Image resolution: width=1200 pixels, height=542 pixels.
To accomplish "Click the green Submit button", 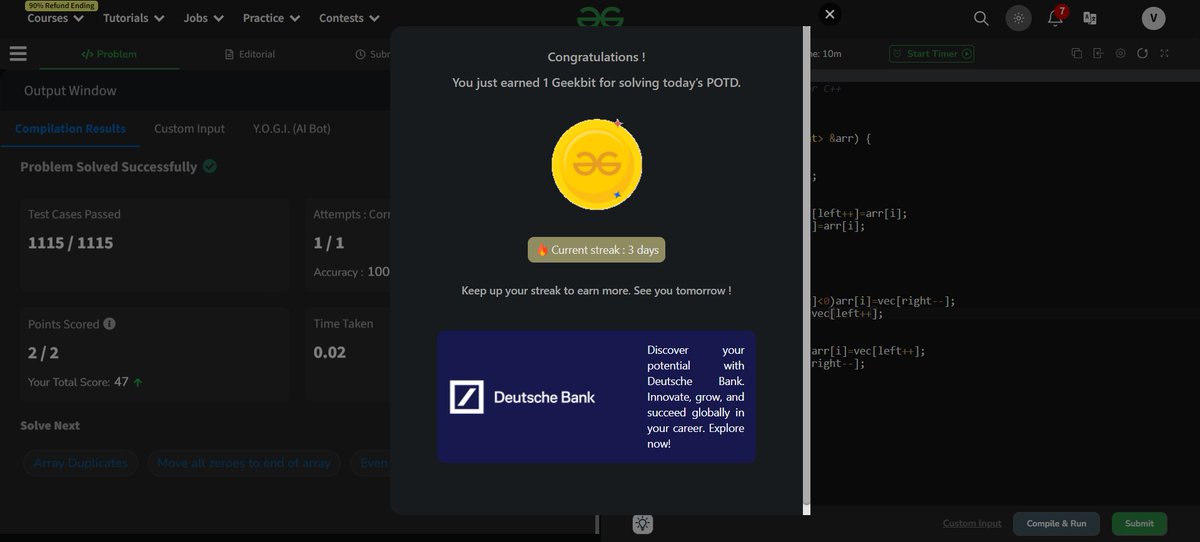I will 1139,523.
